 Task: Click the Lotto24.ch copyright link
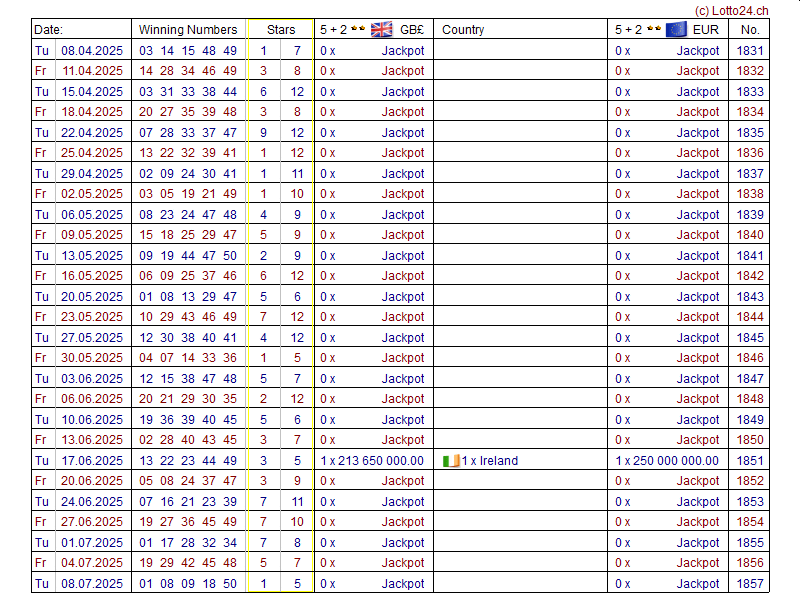tap(731, 10)
